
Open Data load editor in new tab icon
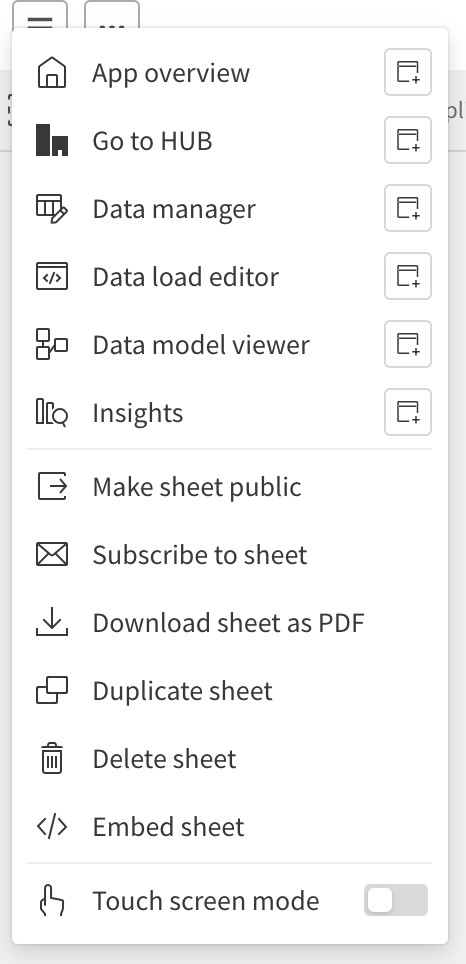click(x=408, y=276)
